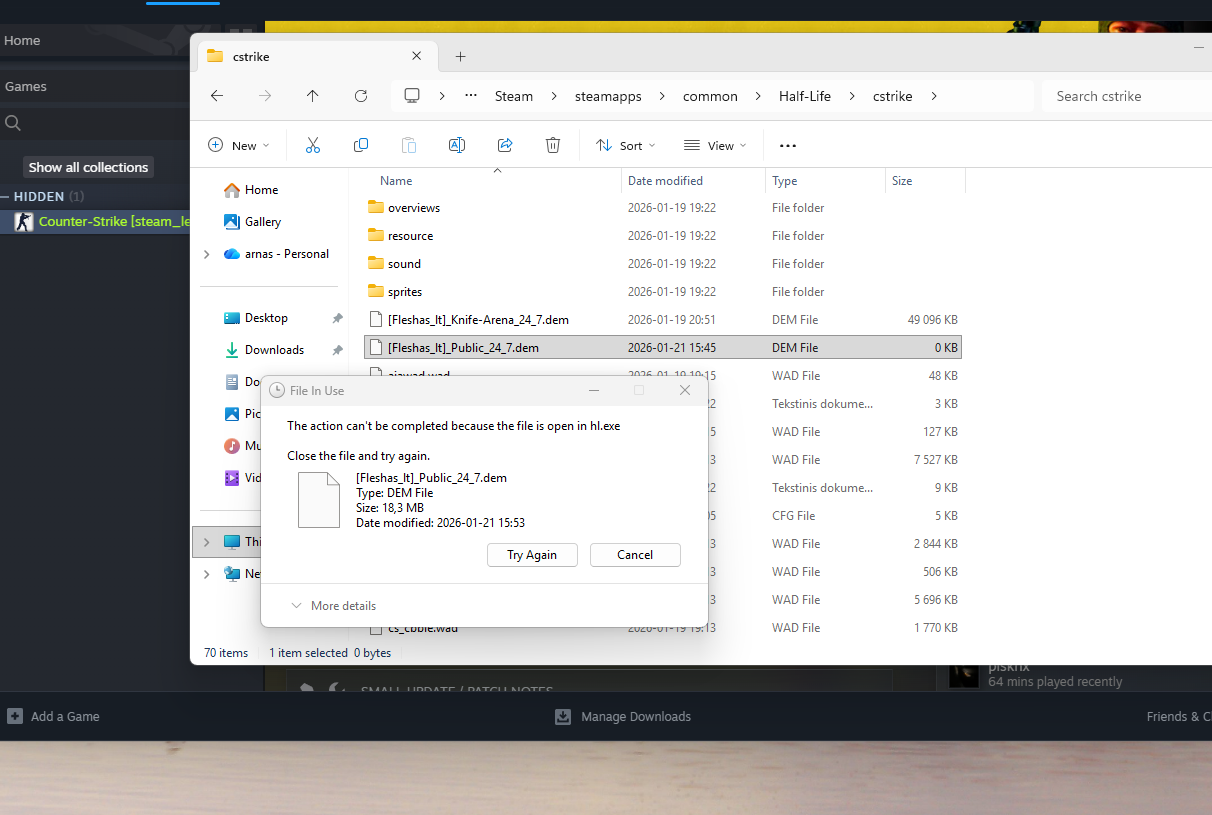The width and height of the screenshot is (1212, 815).
Task: Click the 70 items status bar text
Action: click(226, 653)
